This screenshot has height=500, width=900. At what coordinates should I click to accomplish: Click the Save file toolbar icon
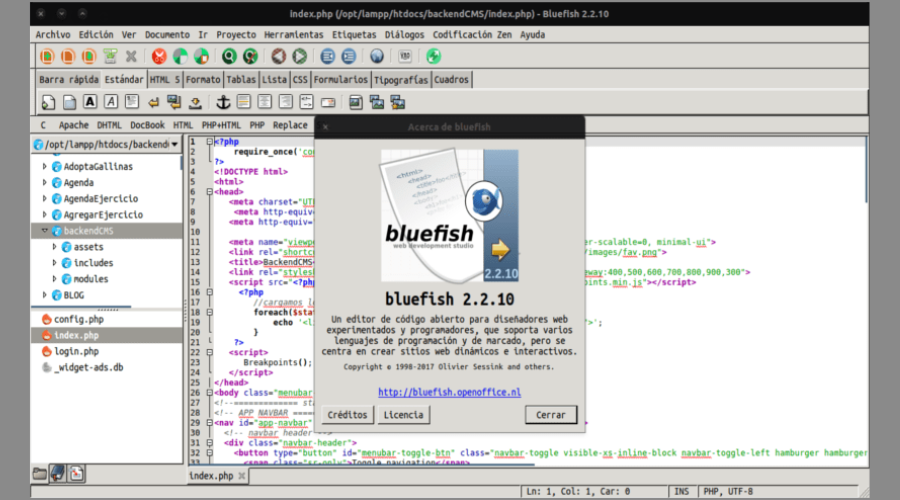(x=88, y=56)
